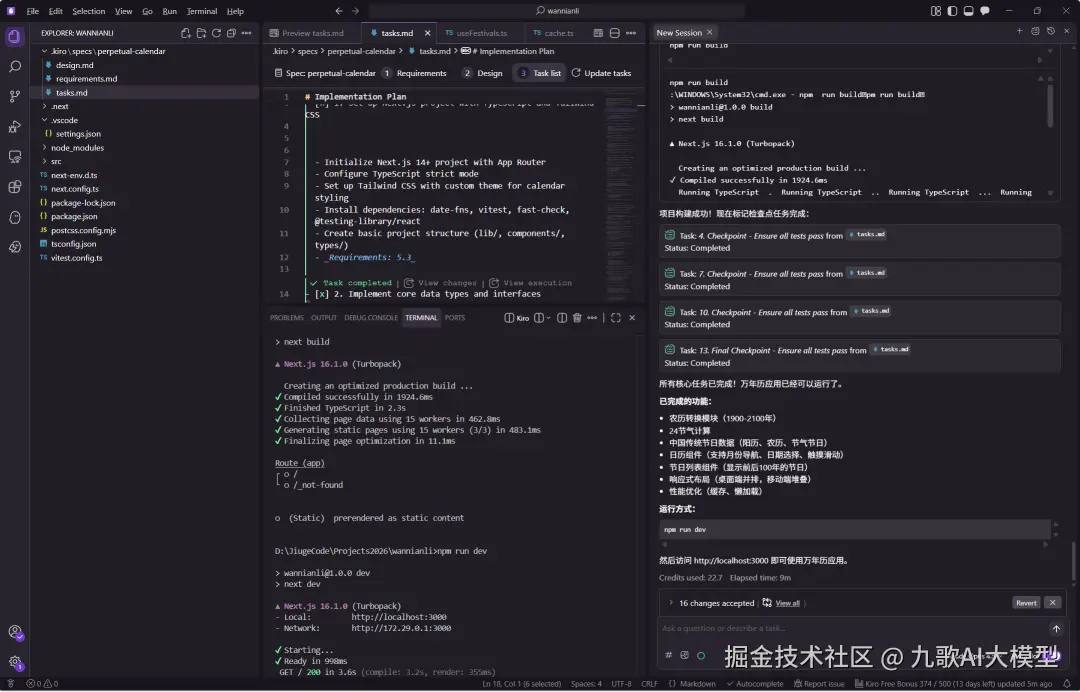The width and height of the screenshot is (1080, 692).
Task: Send chat message with arrow button
Action: 1056,629
